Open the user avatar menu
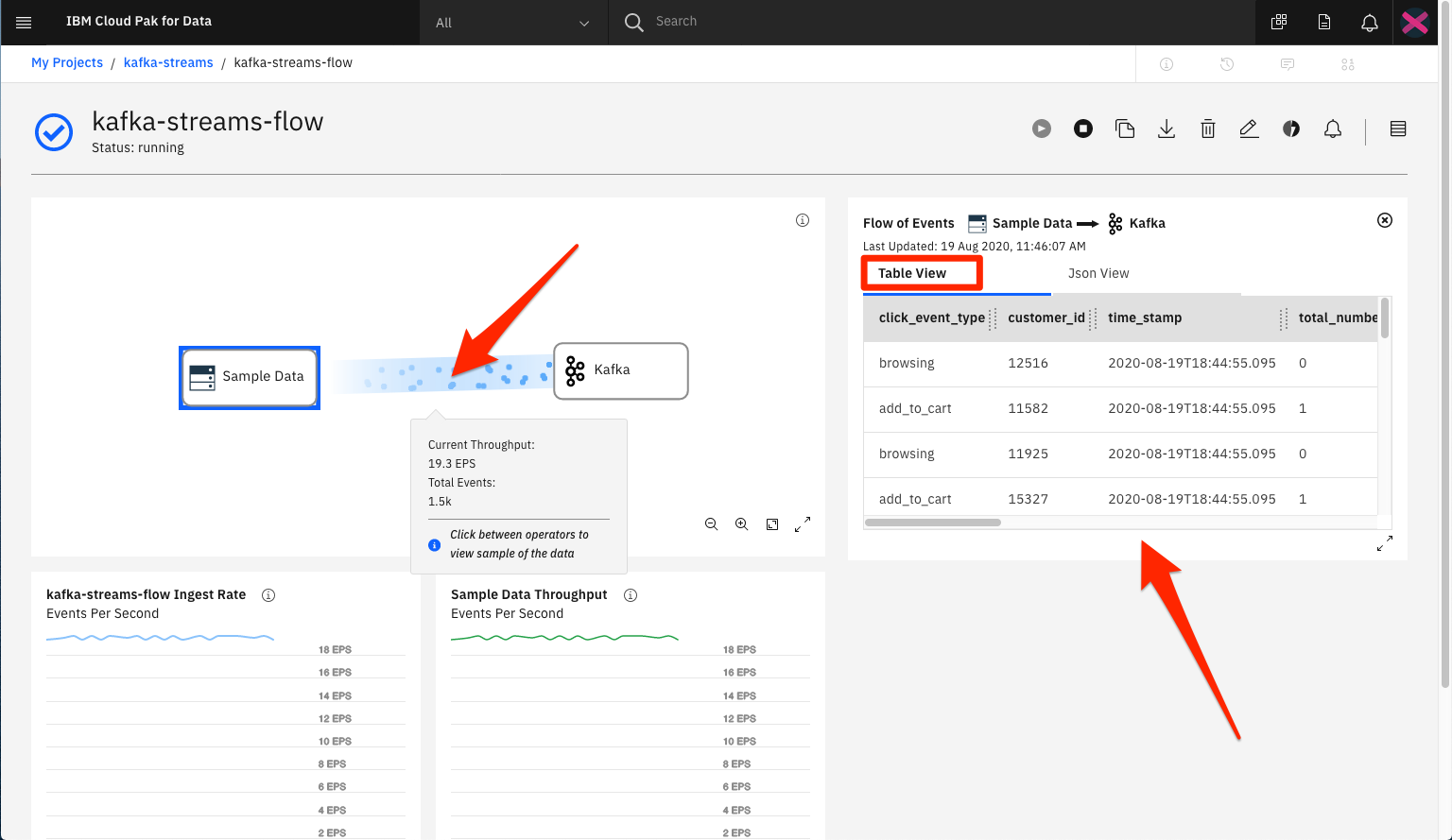 pyautogui.click(x=1415, y=22)
